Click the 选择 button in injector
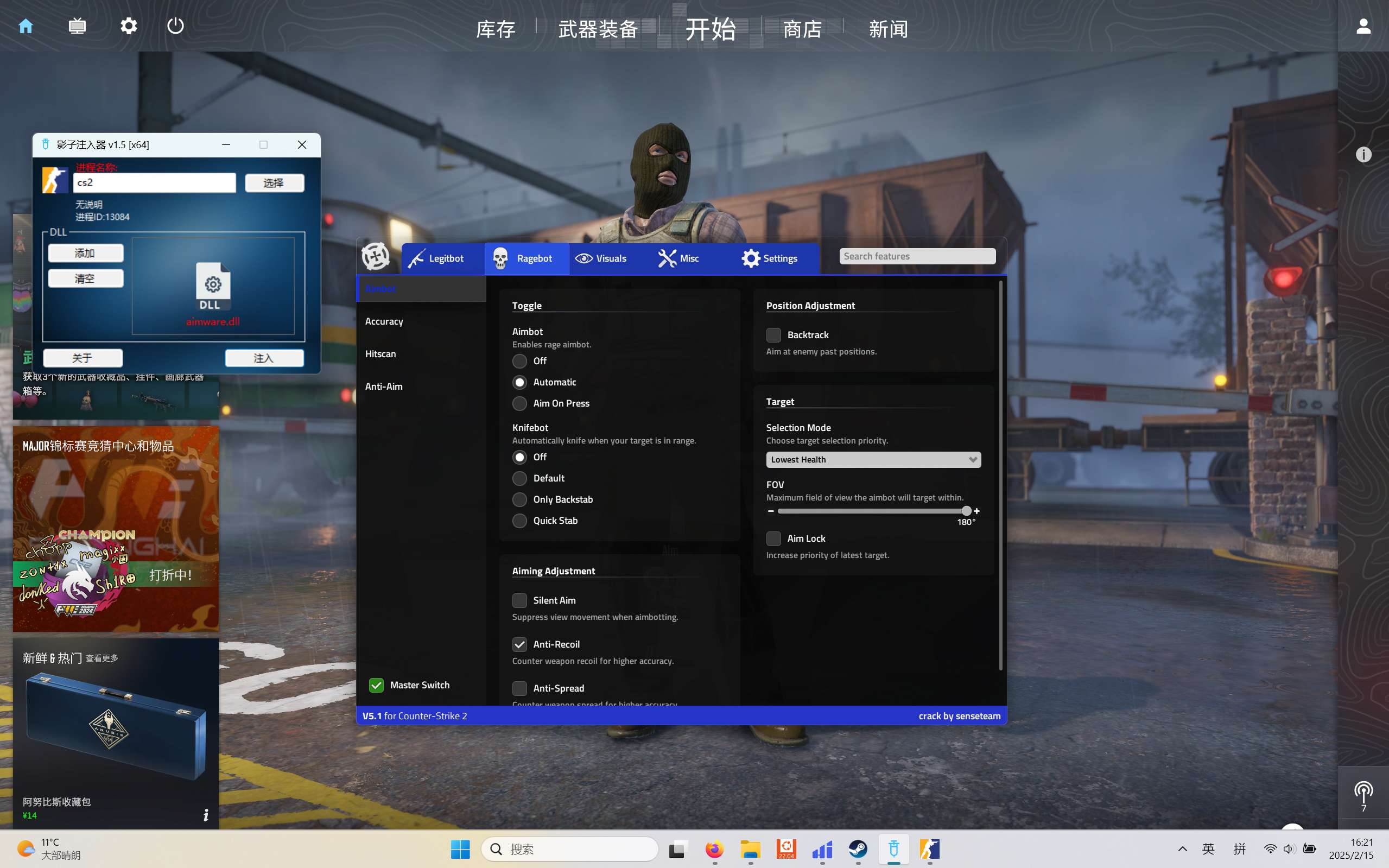 coord(274,183)
